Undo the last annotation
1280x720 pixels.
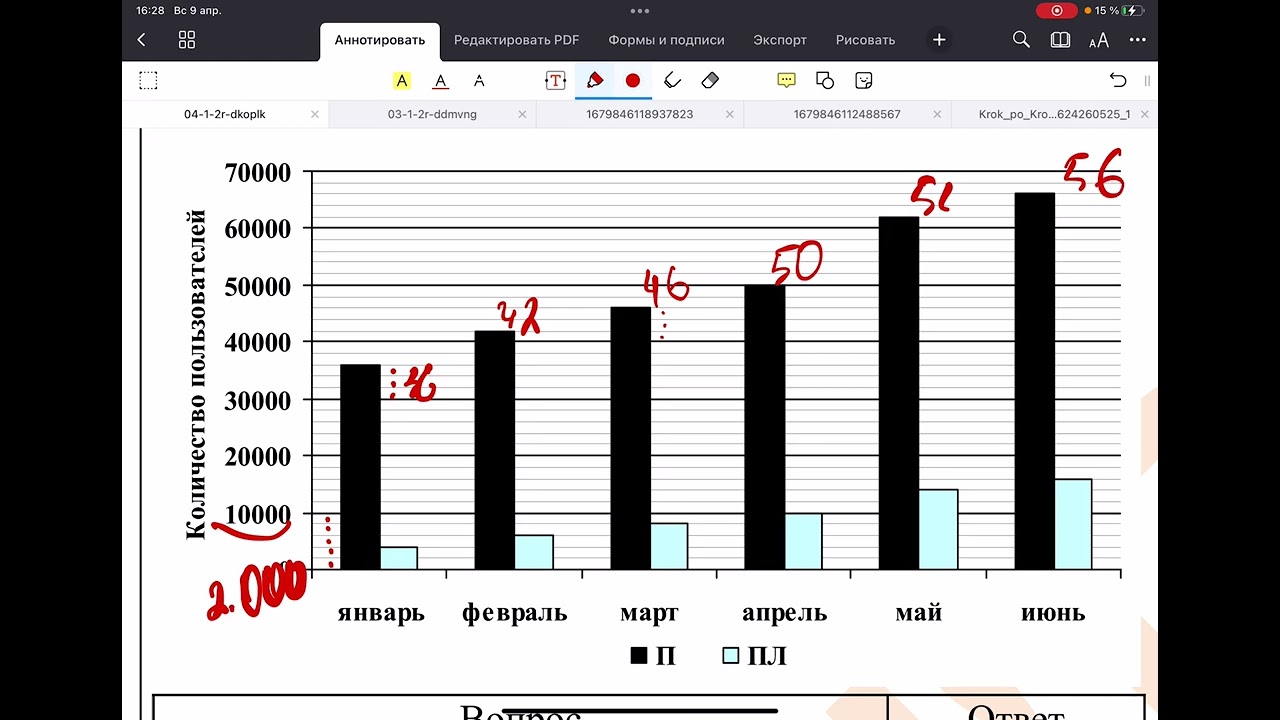(x=1118, y=81)
